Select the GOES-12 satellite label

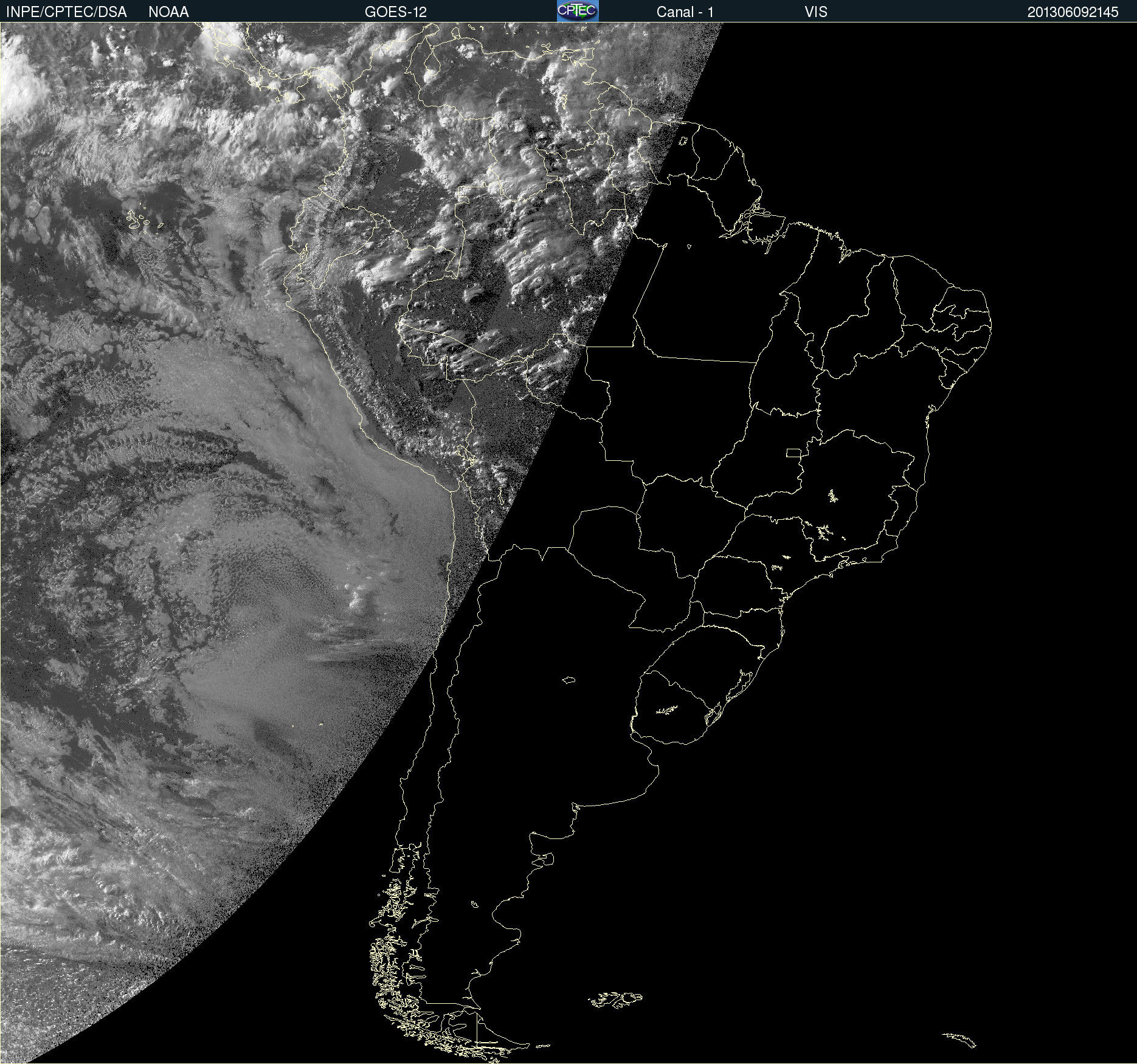(x=396, y=12)
